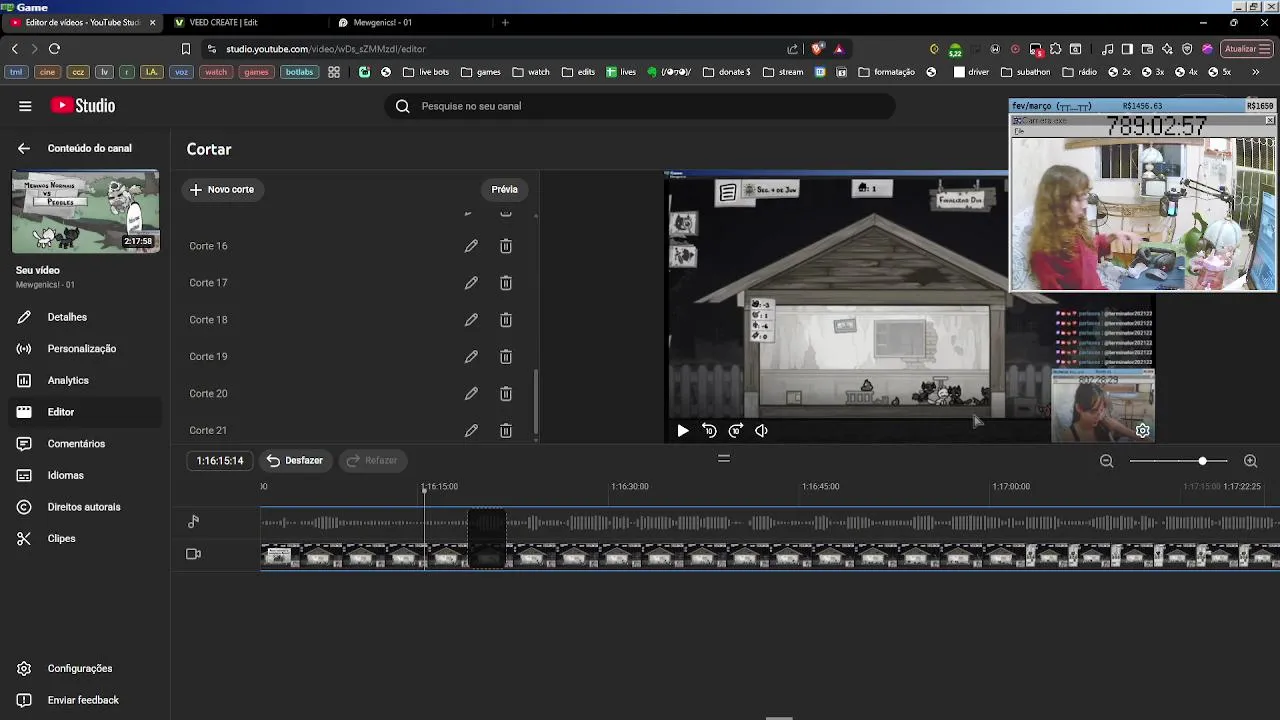This screenshot has height=720, width=1280.
Task: Delete Corte 17 using the trash icon
Action: [506, 283]
